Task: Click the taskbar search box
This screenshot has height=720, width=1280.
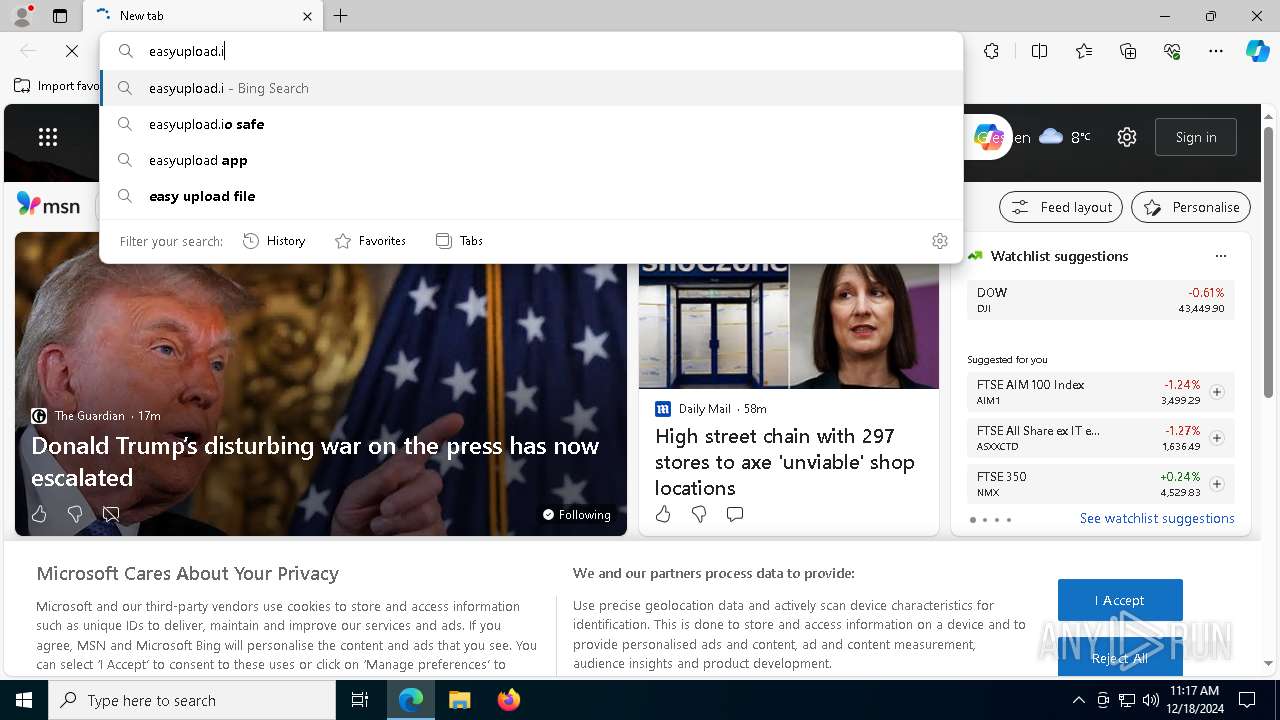Action: pos(192,700)
